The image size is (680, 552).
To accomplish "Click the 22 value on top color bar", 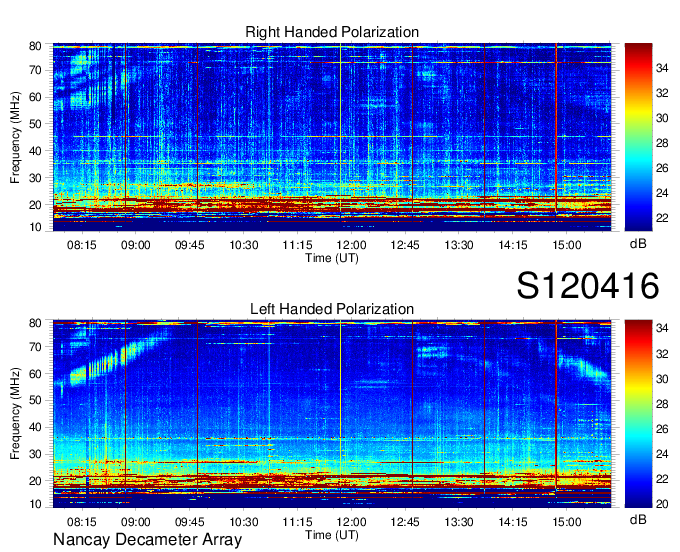I will pyautogui.click(x=662, y=218).
